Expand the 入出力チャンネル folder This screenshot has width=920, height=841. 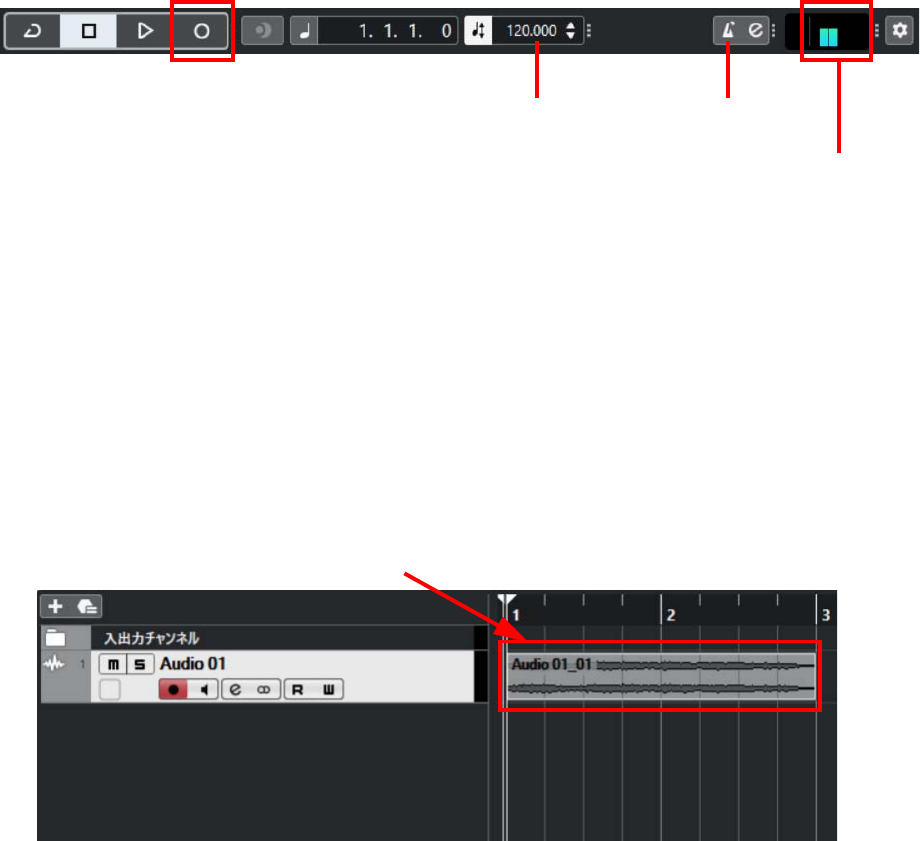pos(55,637)
